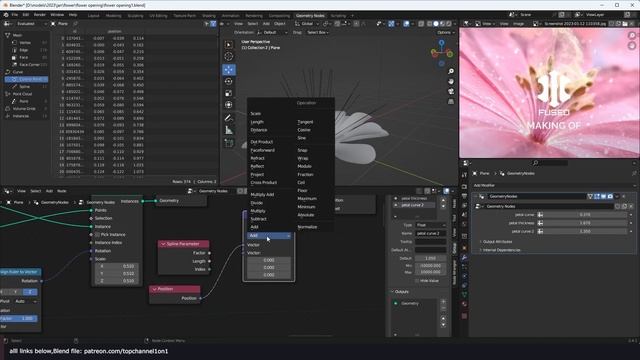Screen dimensions: 640x360
Task: Click the pan view hand icon
Action: point(451,81)
